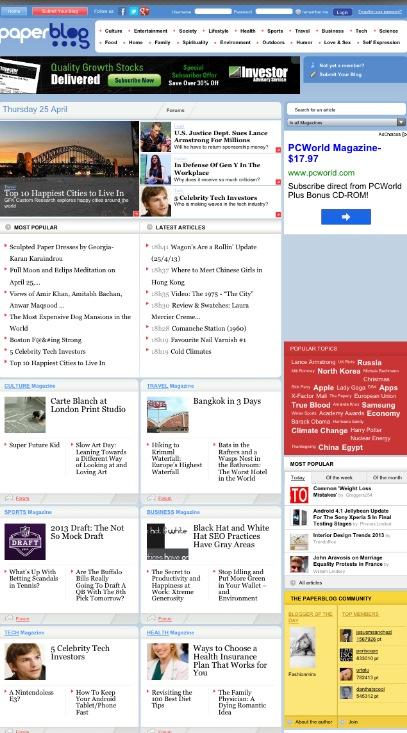Open Black Hat and White Hat SEO article
The width and height of the screenshot is (407, 733).
coord(231,536)
